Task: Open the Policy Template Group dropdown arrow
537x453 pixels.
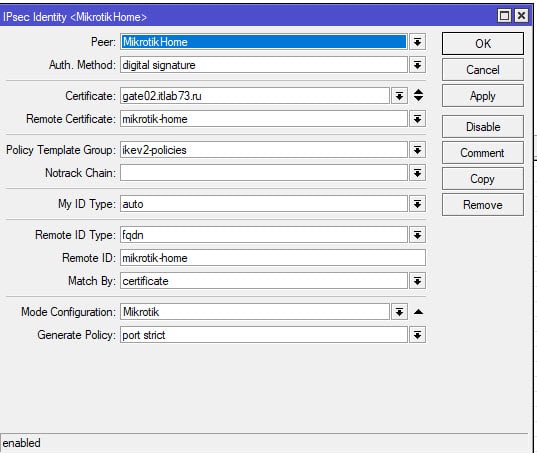Action: 417,150
